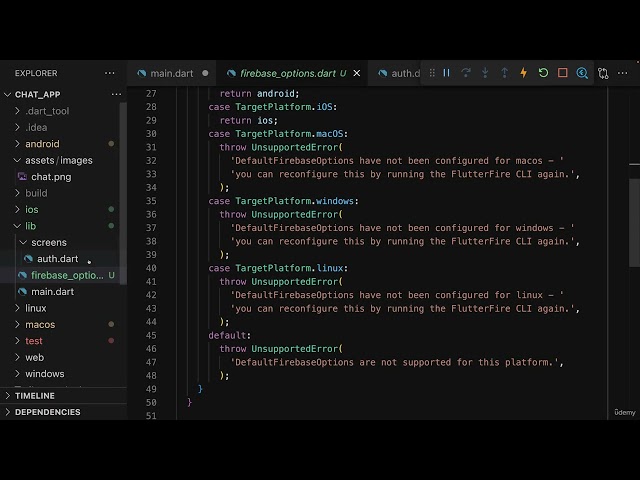Expand the test folder
The width and height of the screenshot is (640, 480).
pos(33,341)
